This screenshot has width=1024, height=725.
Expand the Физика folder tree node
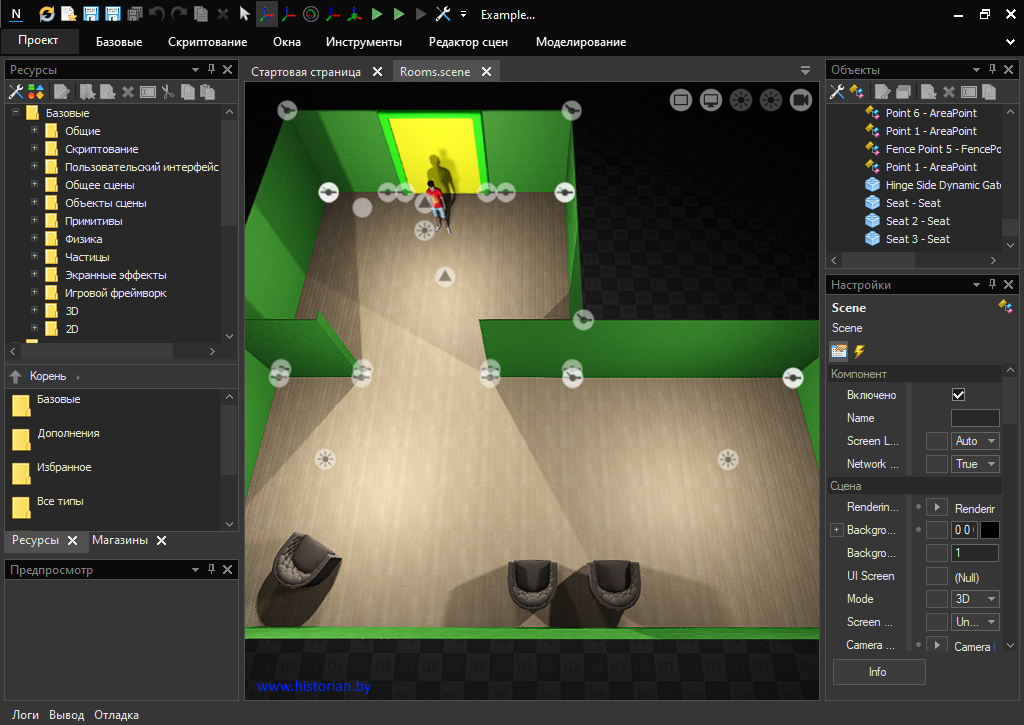pyautogui.click(x=35, y=239)
